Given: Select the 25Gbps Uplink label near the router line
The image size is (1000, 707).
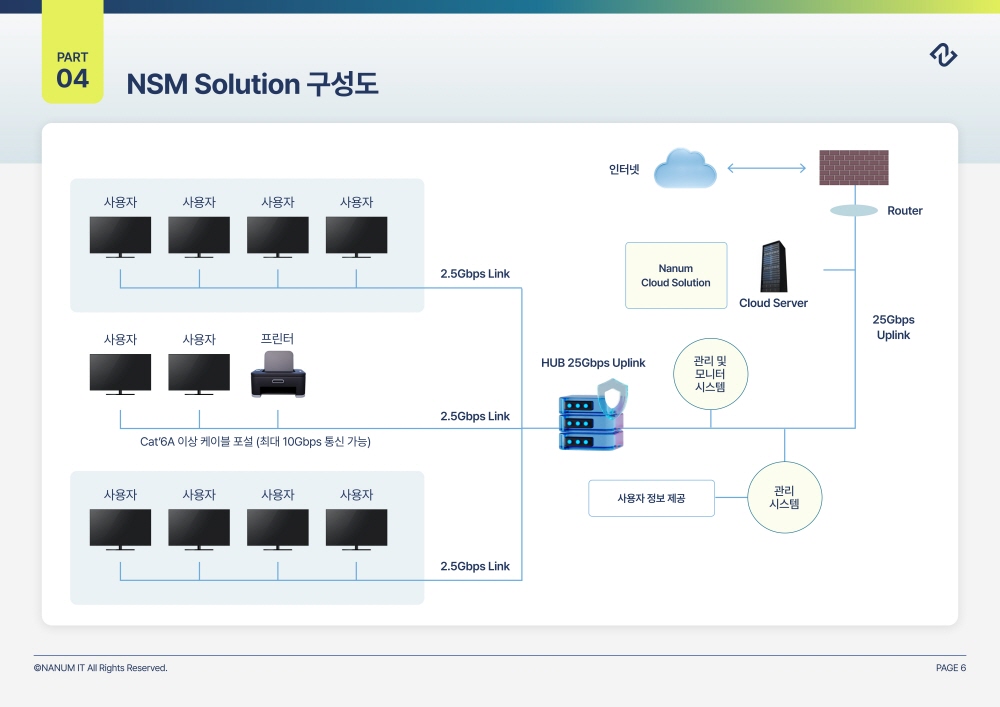Looking at the screenshot, I should (893, 327).
